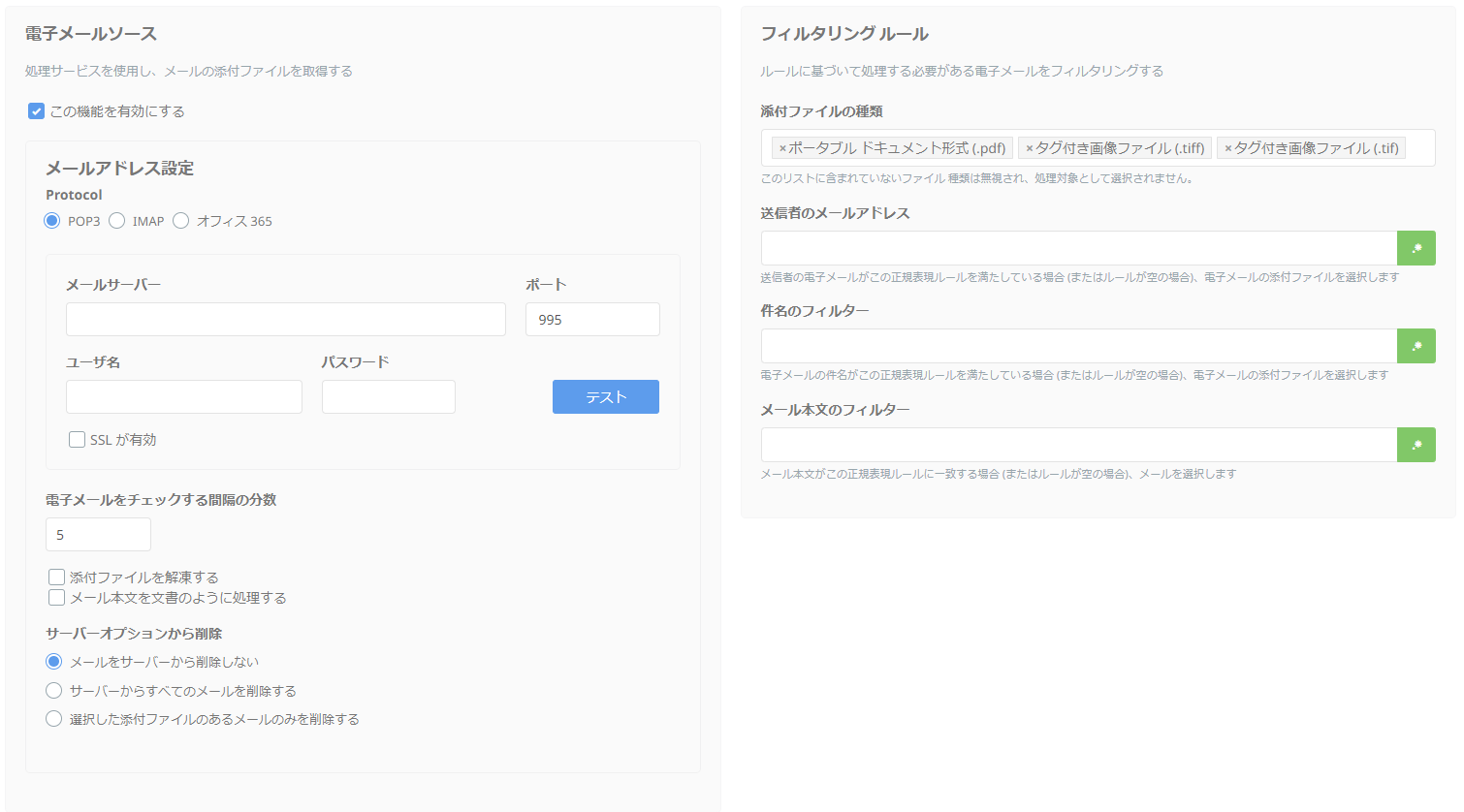Click green icon beside 件名のフィルター field

pos(1416,346)
